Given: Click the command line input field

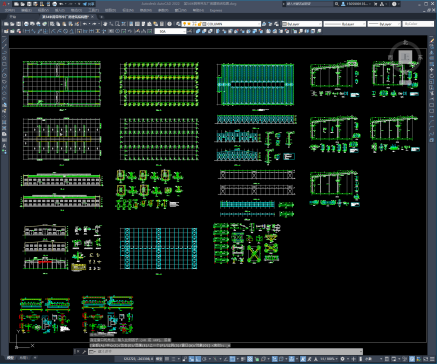Looking at the screenshot, I should point(226,351).
